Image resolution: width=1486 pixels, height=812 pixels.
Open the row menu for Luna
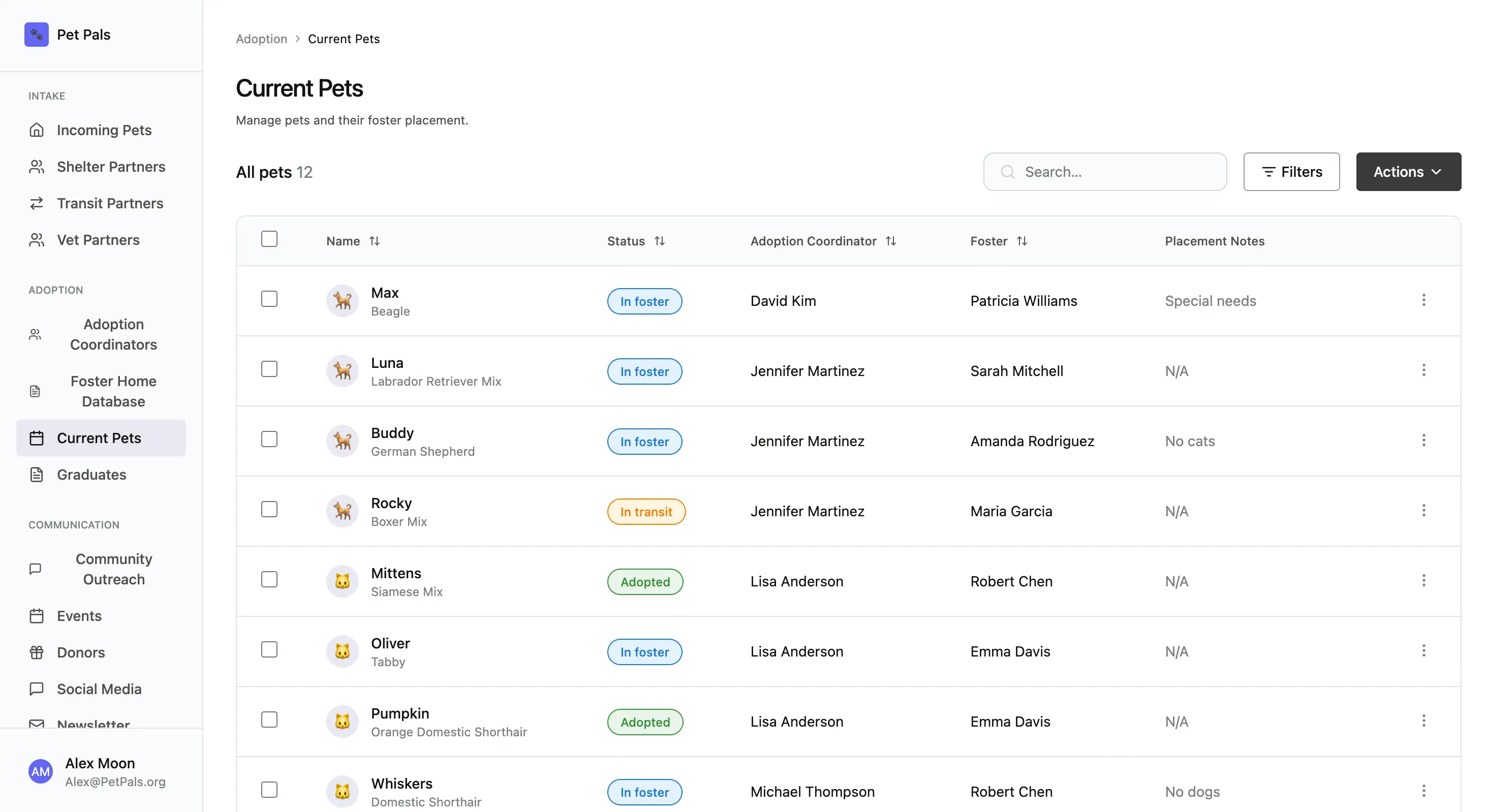pyautogui.click(x=1423, y=370)
